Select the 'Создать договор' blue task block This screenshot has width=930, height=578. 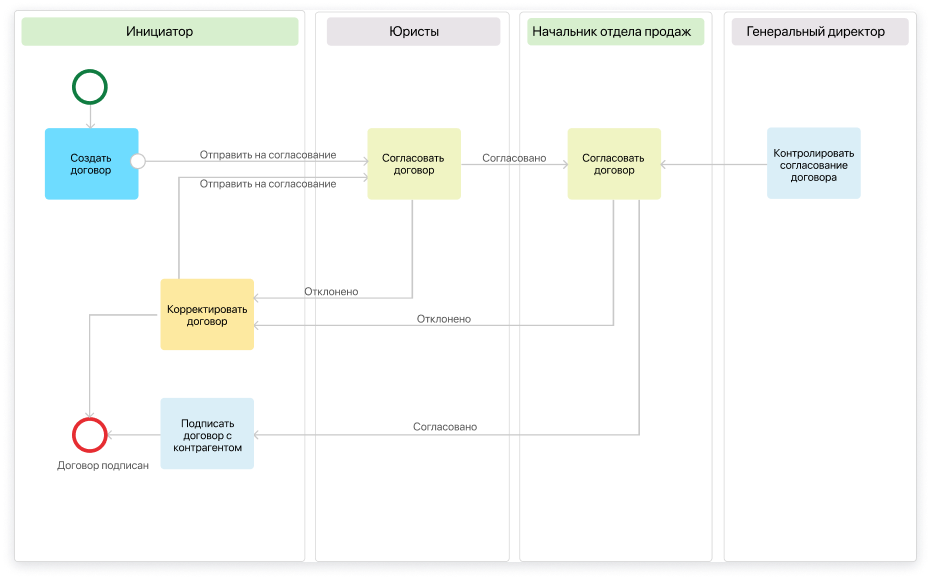pos(91,164)
